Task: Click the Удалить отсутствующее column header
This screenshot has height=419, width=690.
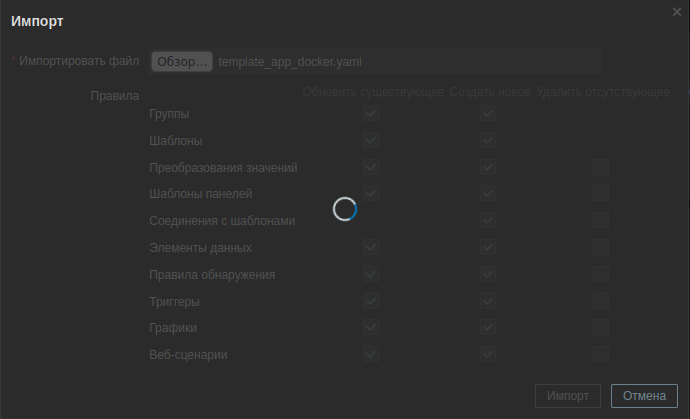Action: click(x=603, y=92)
